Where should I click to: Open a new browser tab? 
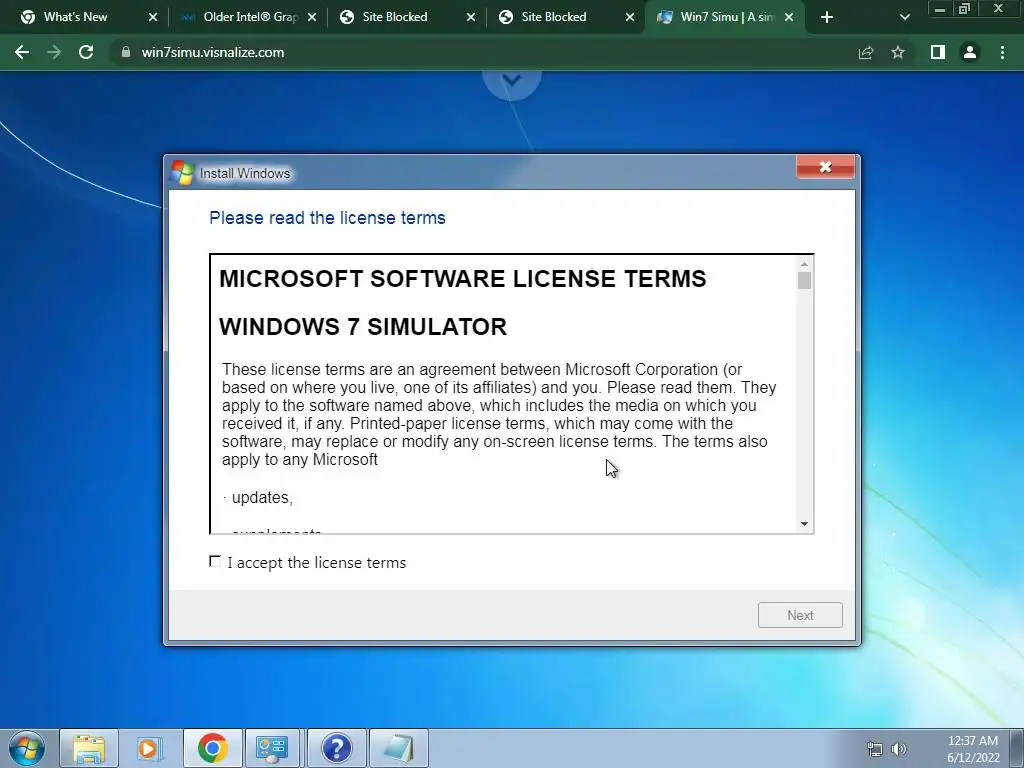click(827, 17)
